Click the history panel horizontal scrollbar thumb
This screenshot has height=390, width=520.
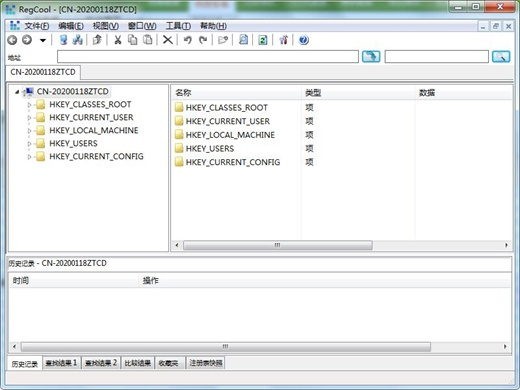226,347
